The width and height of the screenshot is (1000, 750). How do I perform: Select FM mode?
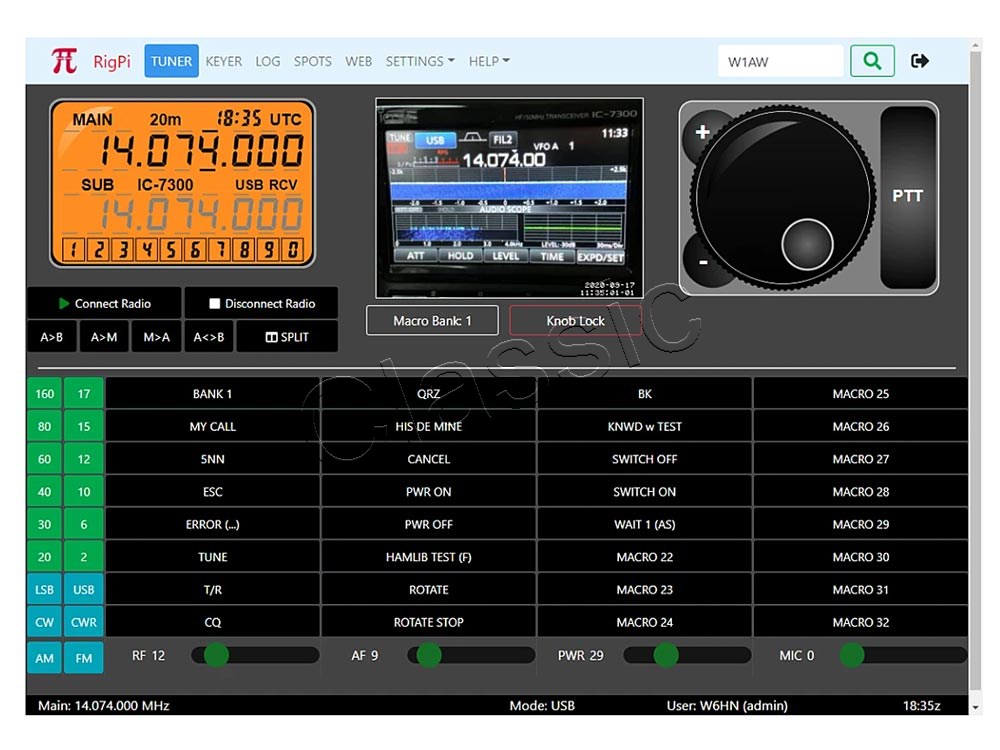click(x=84, y=658)
